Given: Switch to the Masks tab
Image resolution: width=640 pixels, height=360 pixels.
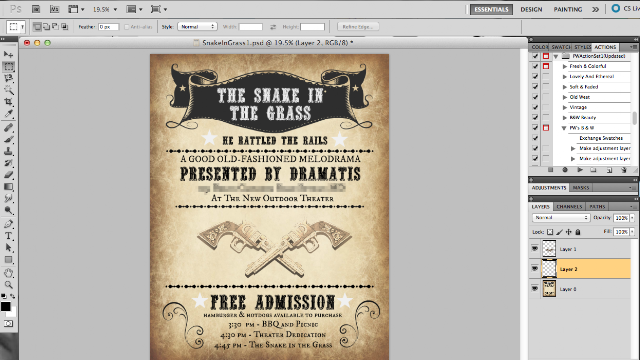Looking at the screenshot, I should point(581,188).
